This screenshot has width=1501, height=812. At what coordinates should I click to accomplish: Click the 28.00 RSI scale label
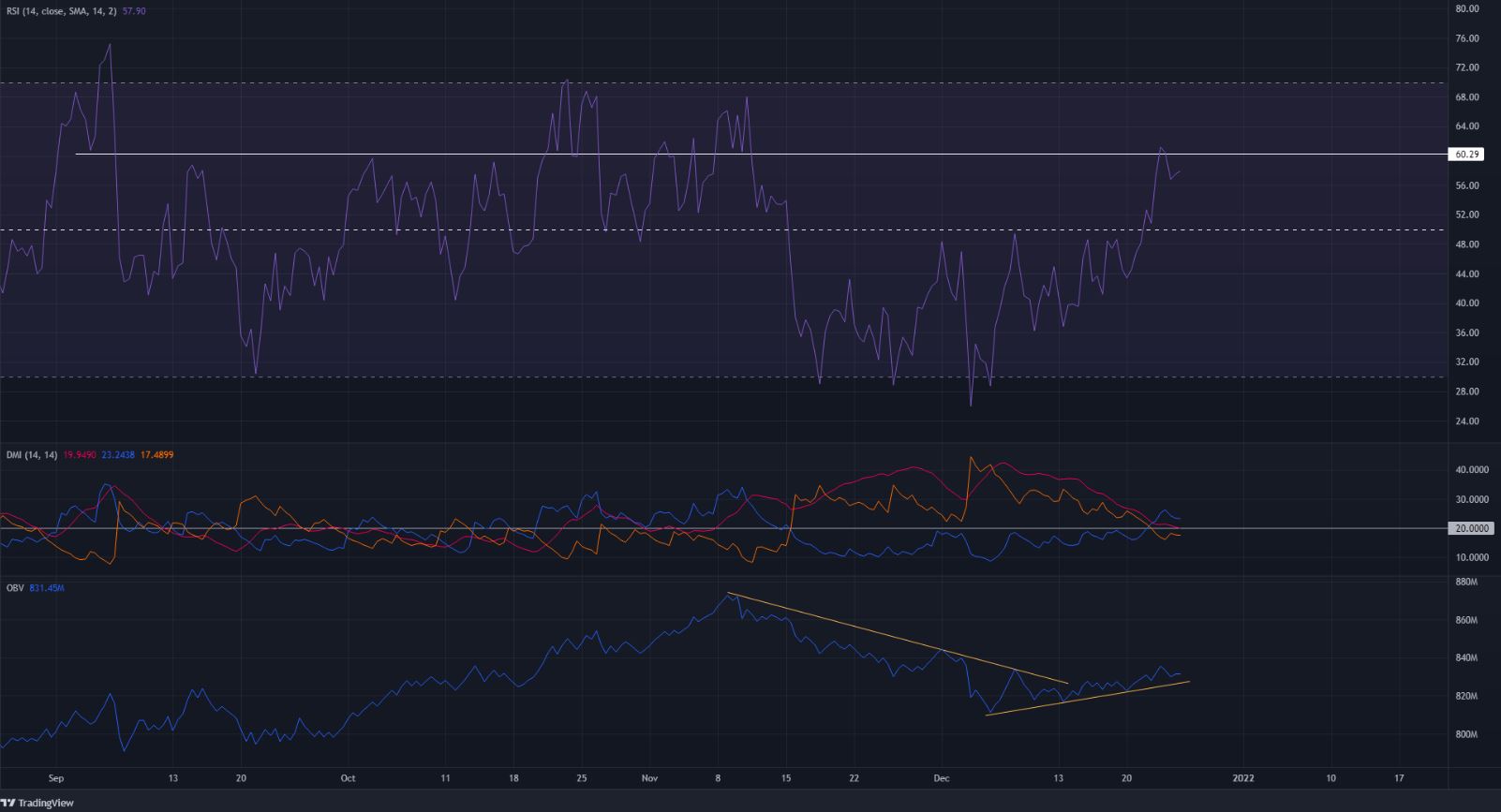pyautogui.click(x=1467, y=391)
